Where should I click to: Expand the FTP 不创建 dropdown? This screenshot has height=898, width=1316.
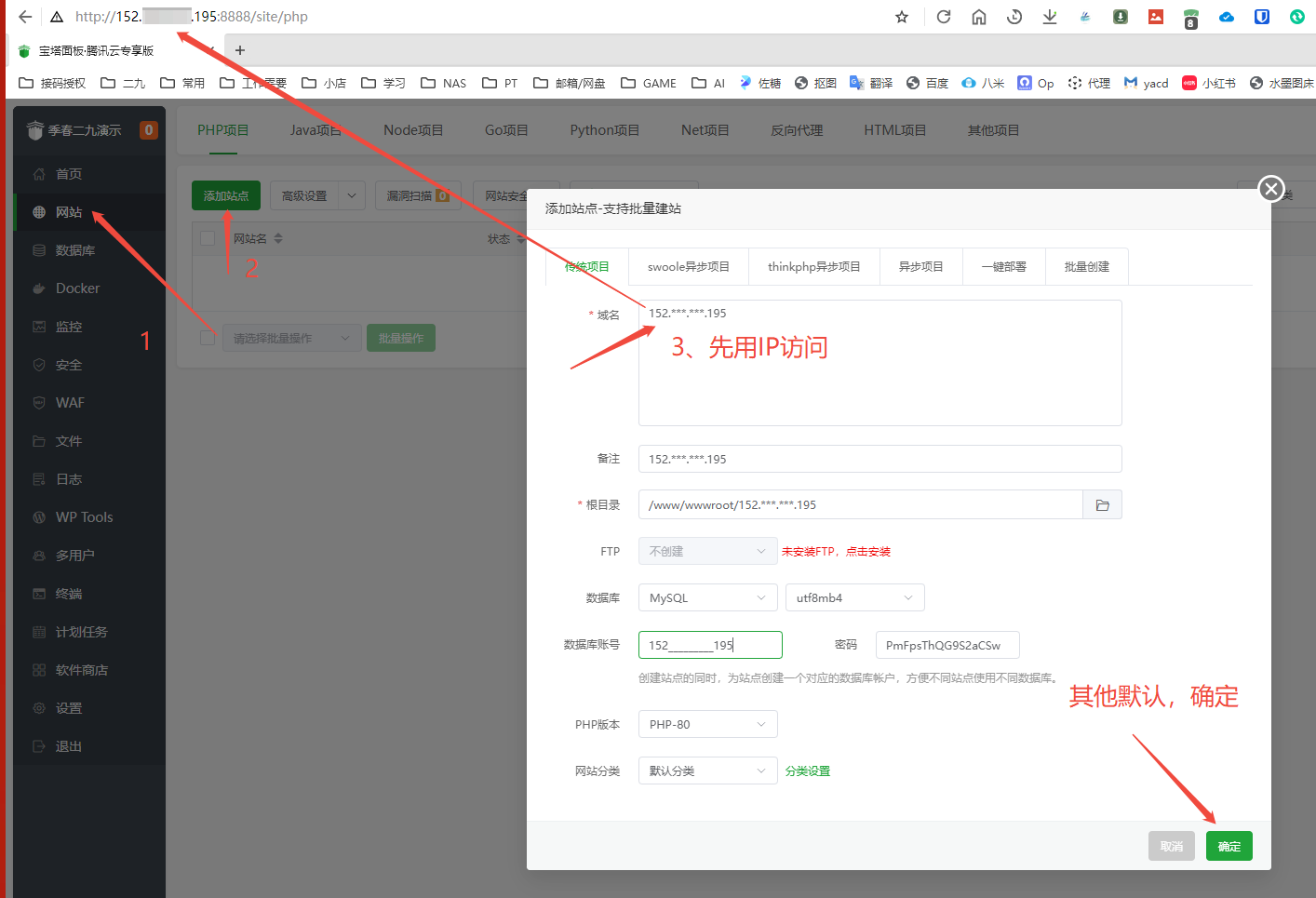point(707,551)
